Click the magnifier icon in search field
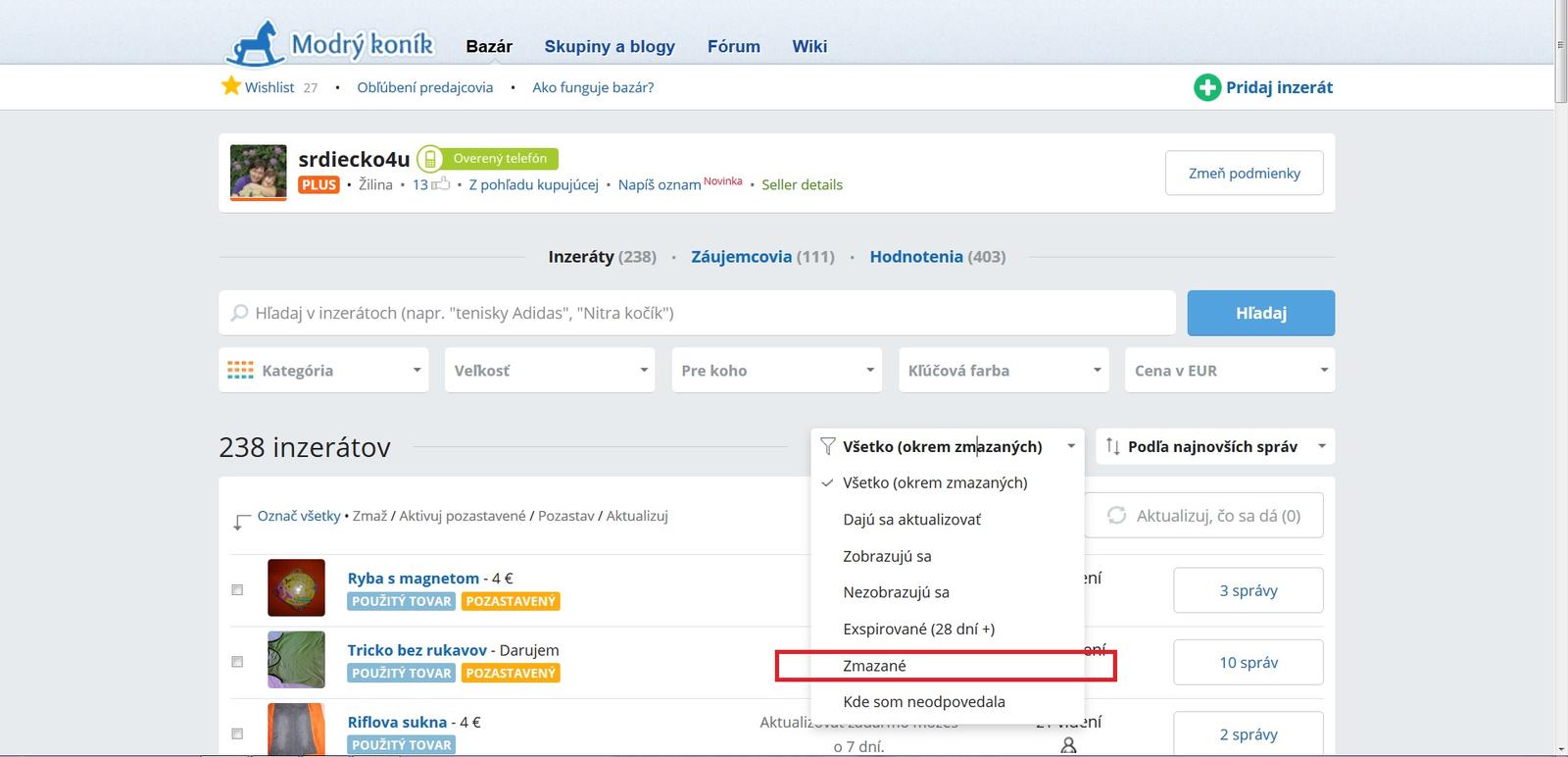 pos(239,314)
